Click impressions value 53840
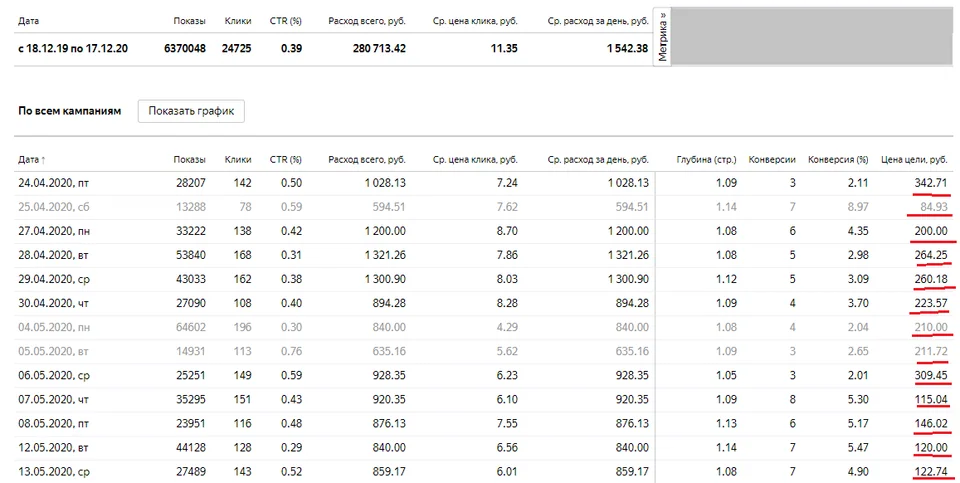This screenshot has height=483, width=960. pos(190,255)
